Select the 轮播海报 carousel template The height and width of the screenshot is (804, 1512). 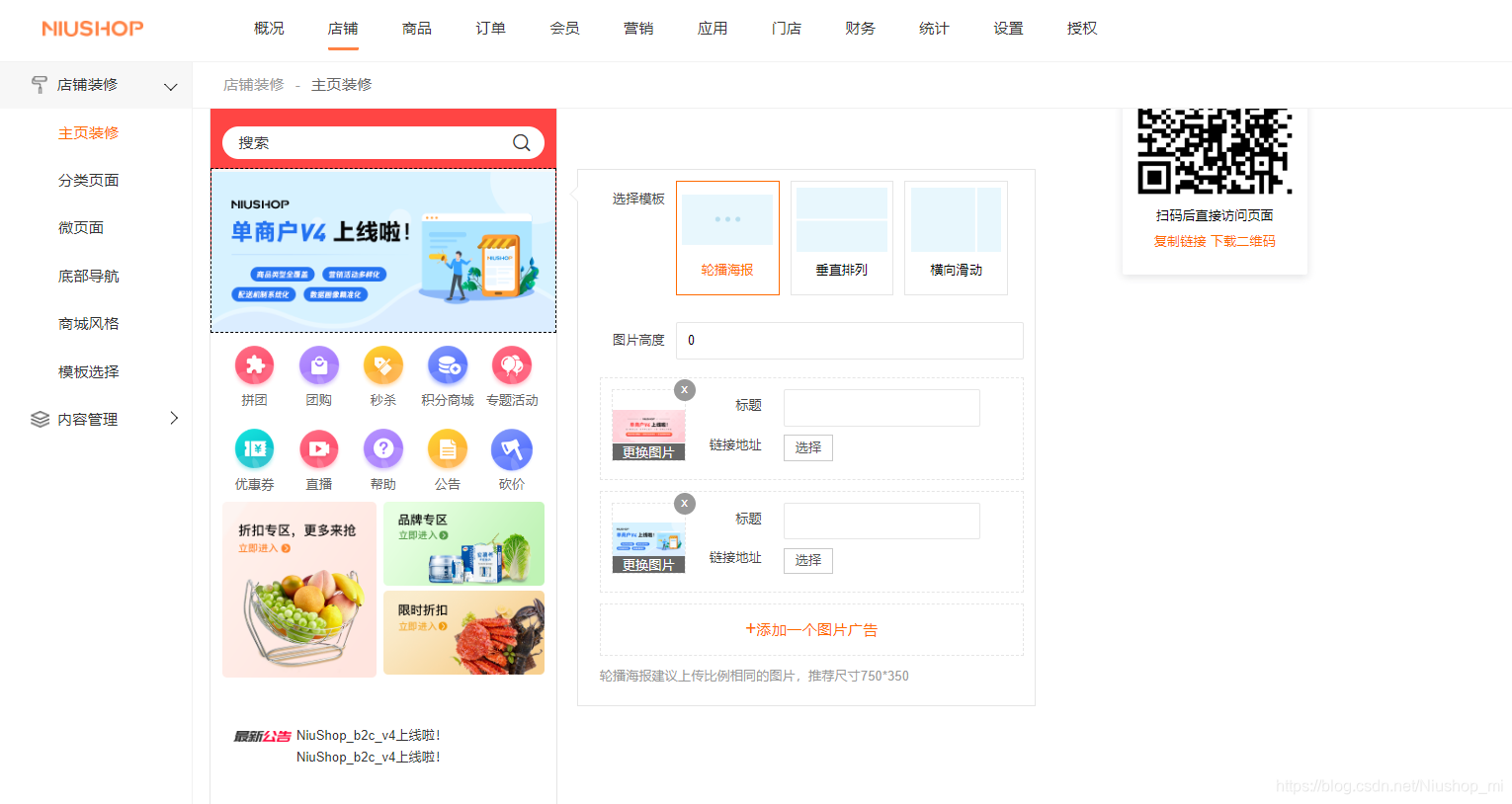click(727, 237)
